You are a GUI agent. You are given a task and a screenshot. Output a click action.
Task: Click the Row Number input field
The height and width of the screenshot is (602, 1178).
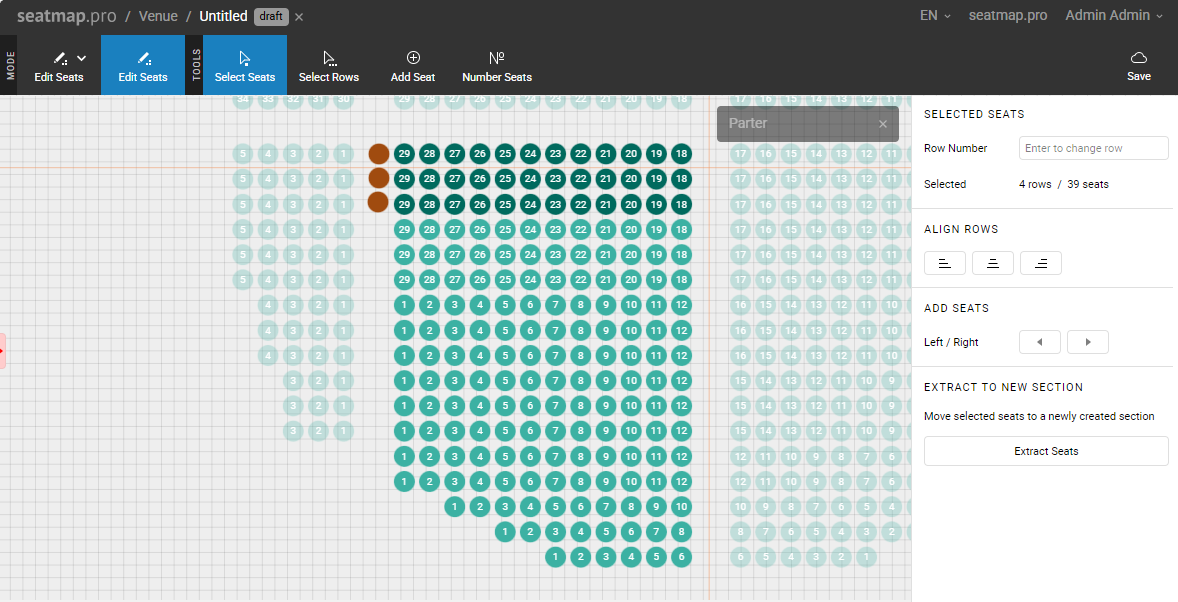(1094, 148)
